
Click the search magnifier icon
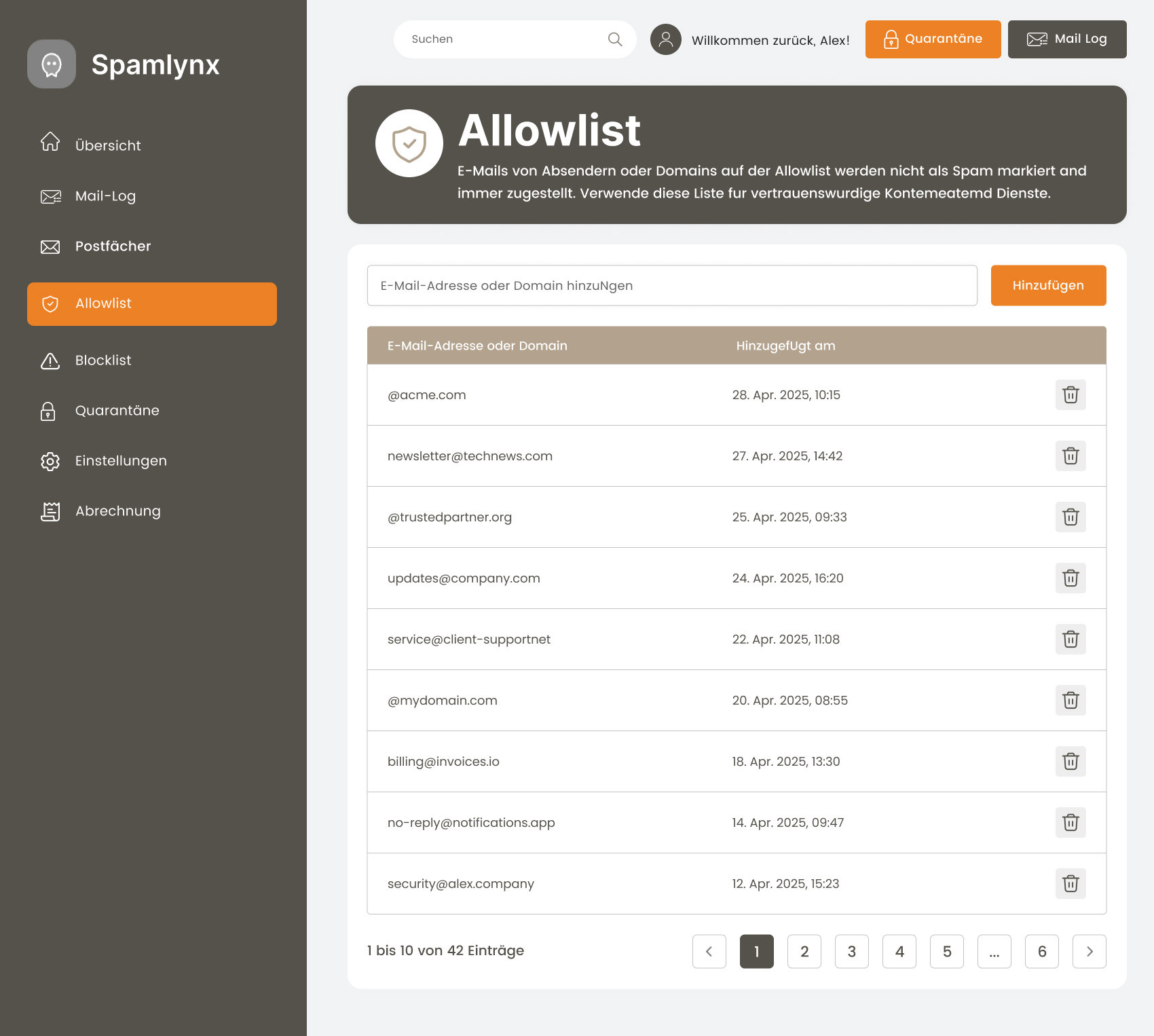pos(615,39)
